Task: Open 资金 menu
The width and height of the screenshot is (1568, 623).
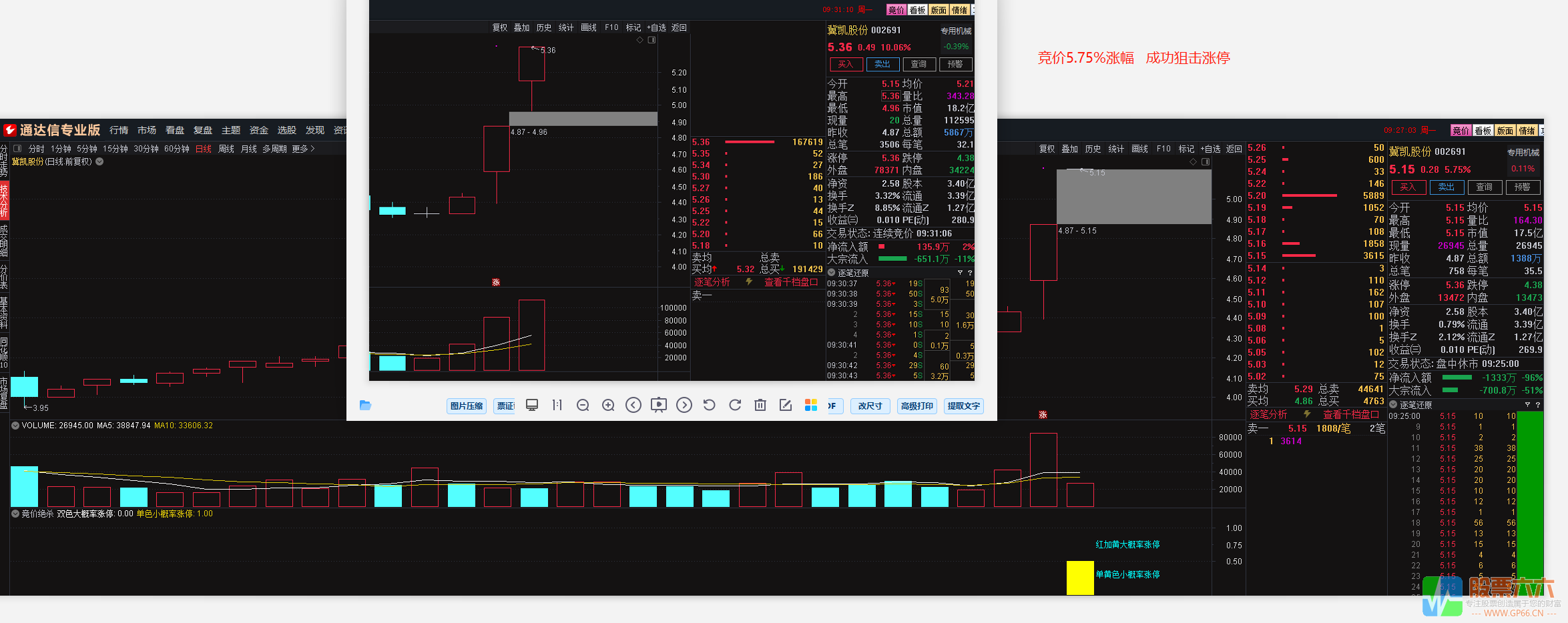Action: coord(259,130)
